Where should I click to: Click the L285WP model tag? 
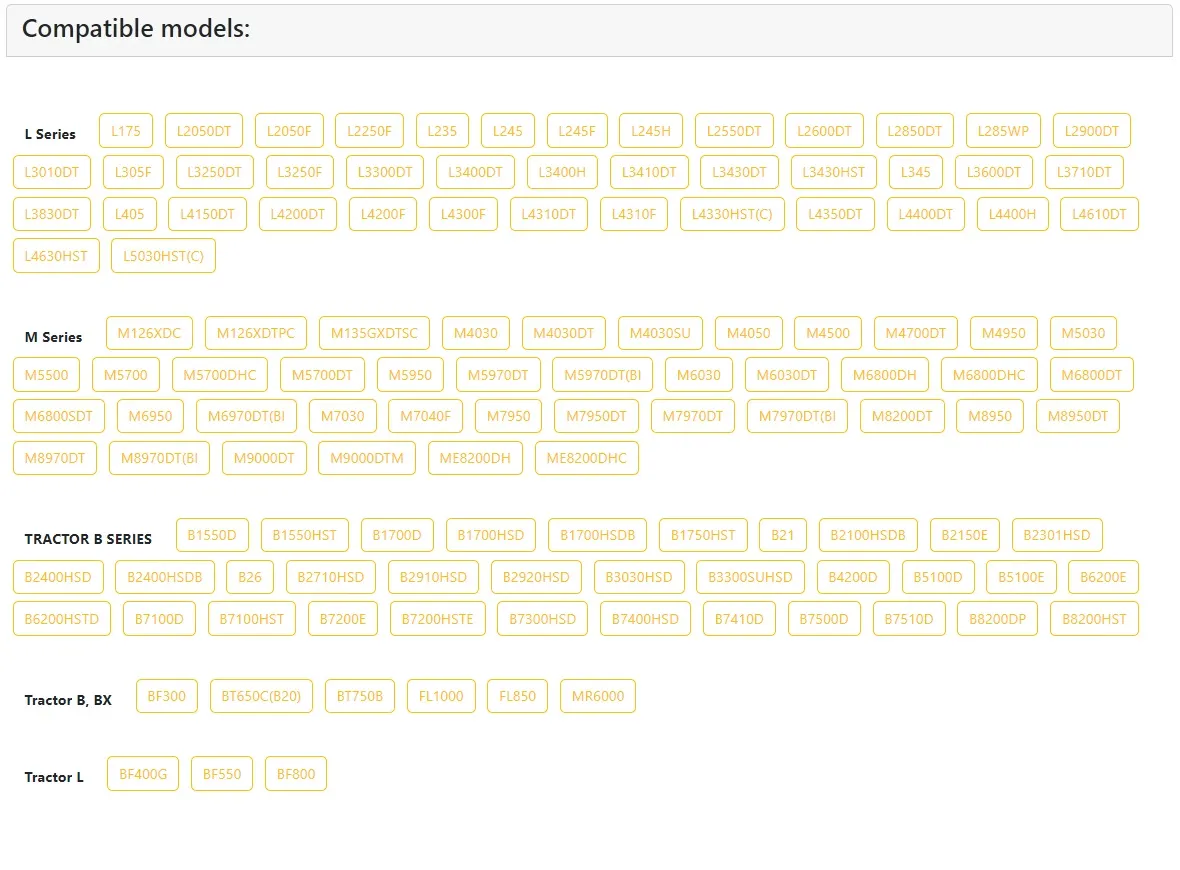(1003, 131)
